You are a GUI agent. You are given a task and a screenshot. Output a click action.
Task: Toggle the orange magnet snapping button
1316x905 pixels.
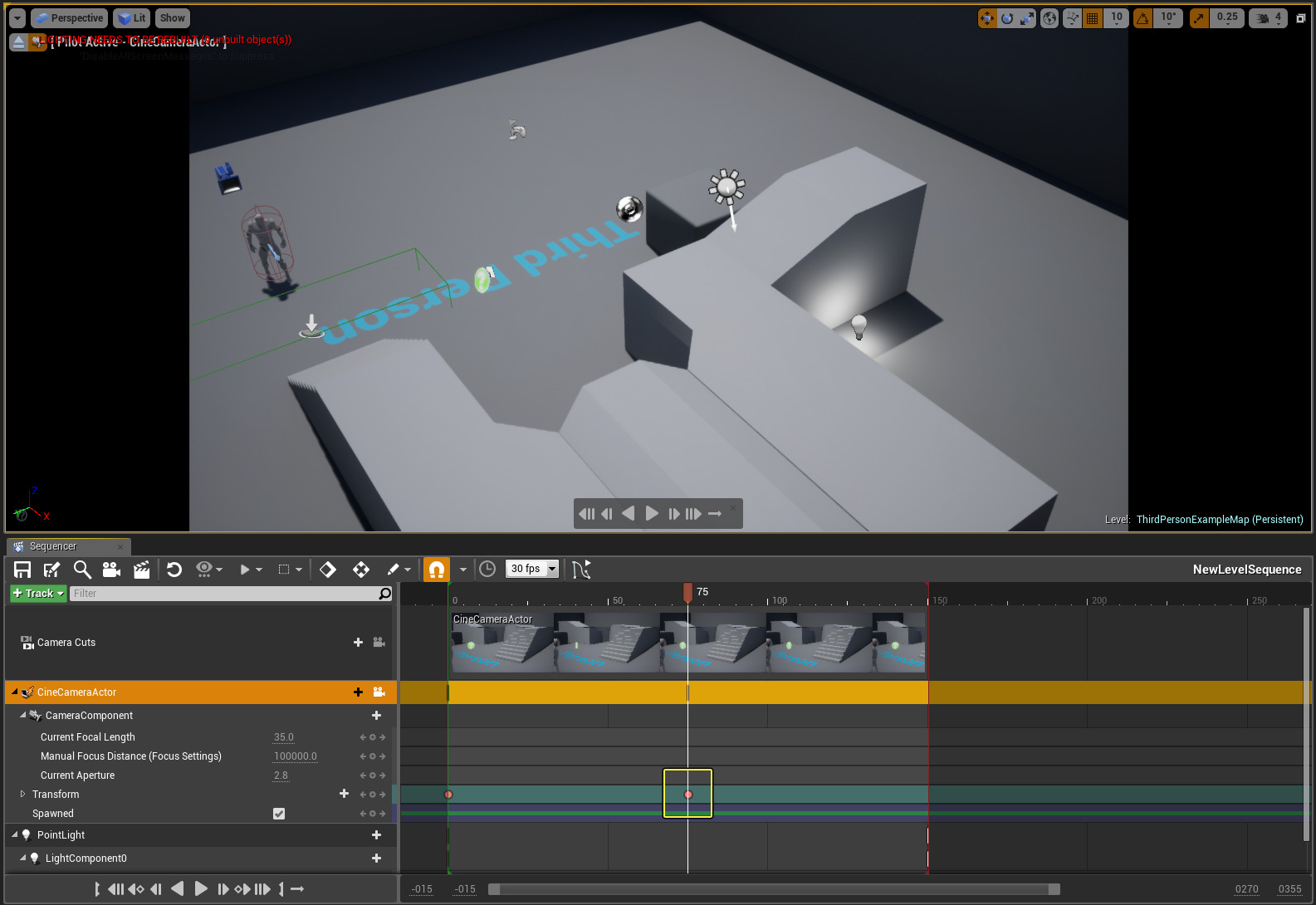point(437,570)
